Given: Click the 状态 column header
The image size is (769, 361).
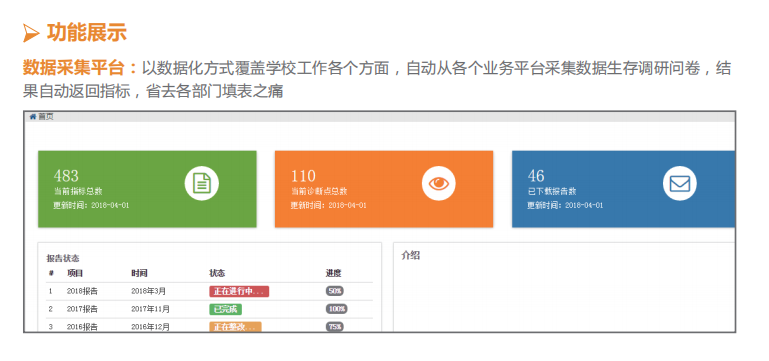Looking at the screenshot, I should [217, 273].
